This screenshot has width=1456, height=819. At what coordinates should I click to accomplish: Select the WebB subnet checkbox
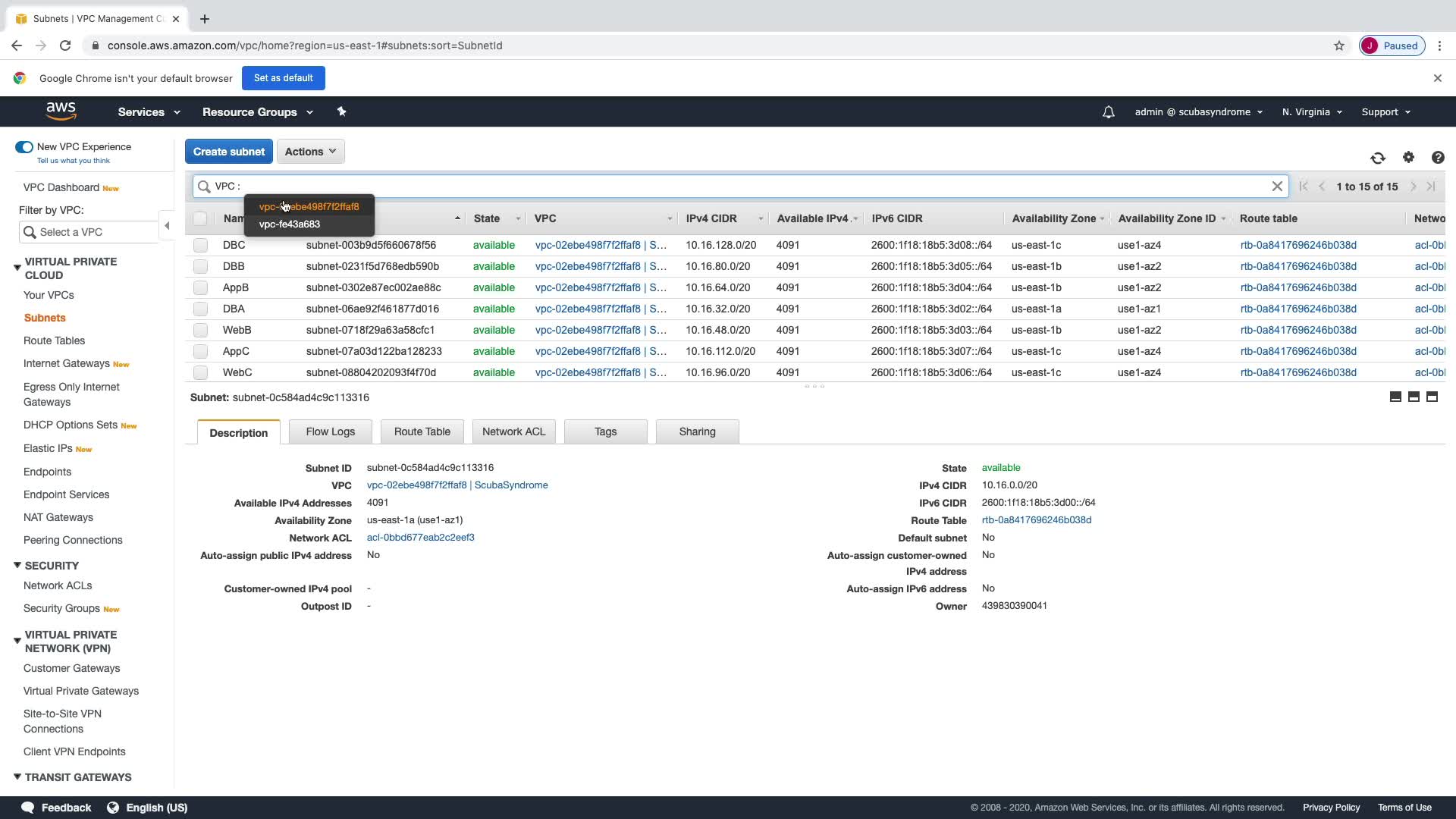[200, 330]
